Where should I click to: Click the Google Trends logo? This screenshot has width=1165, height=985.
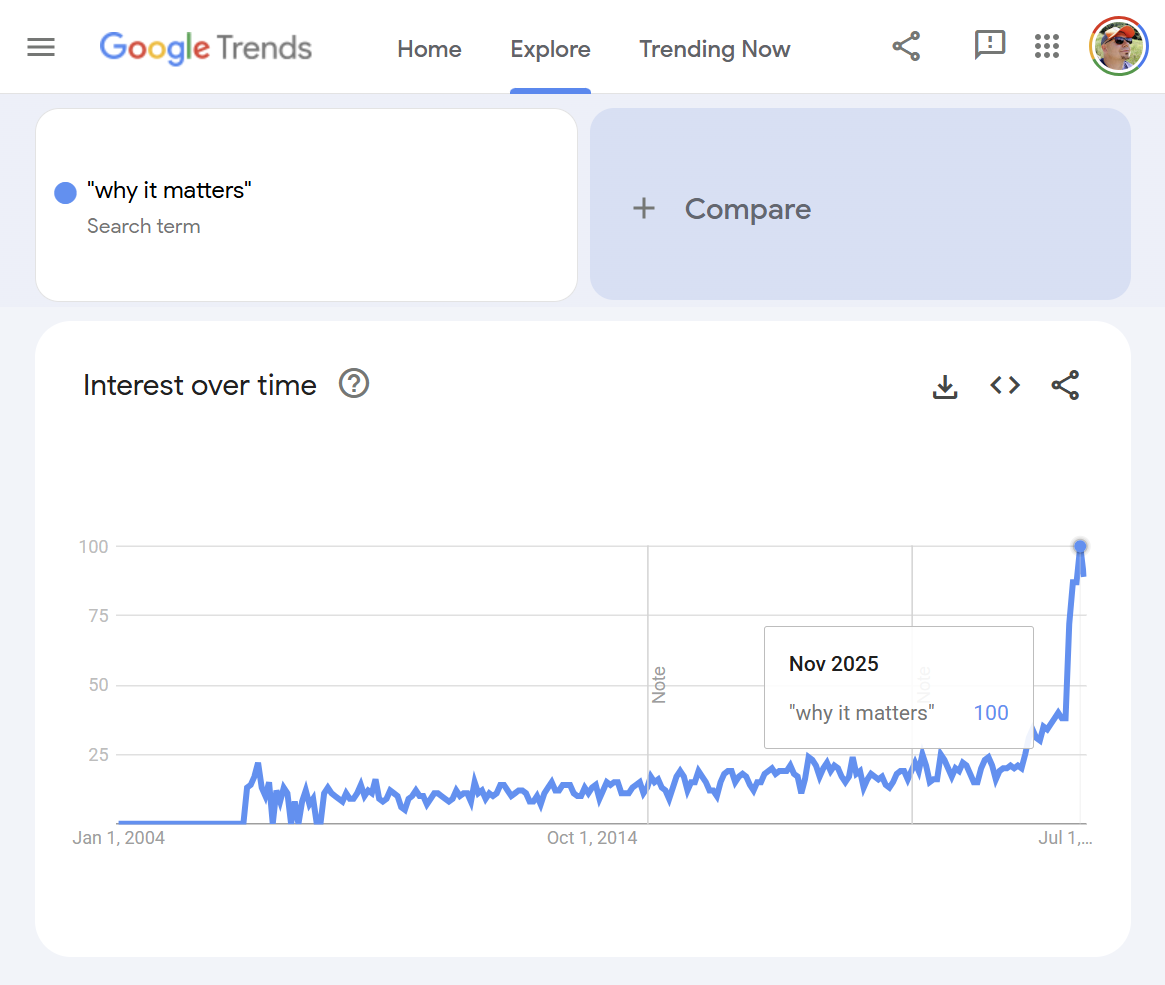(x=206, y=48)
